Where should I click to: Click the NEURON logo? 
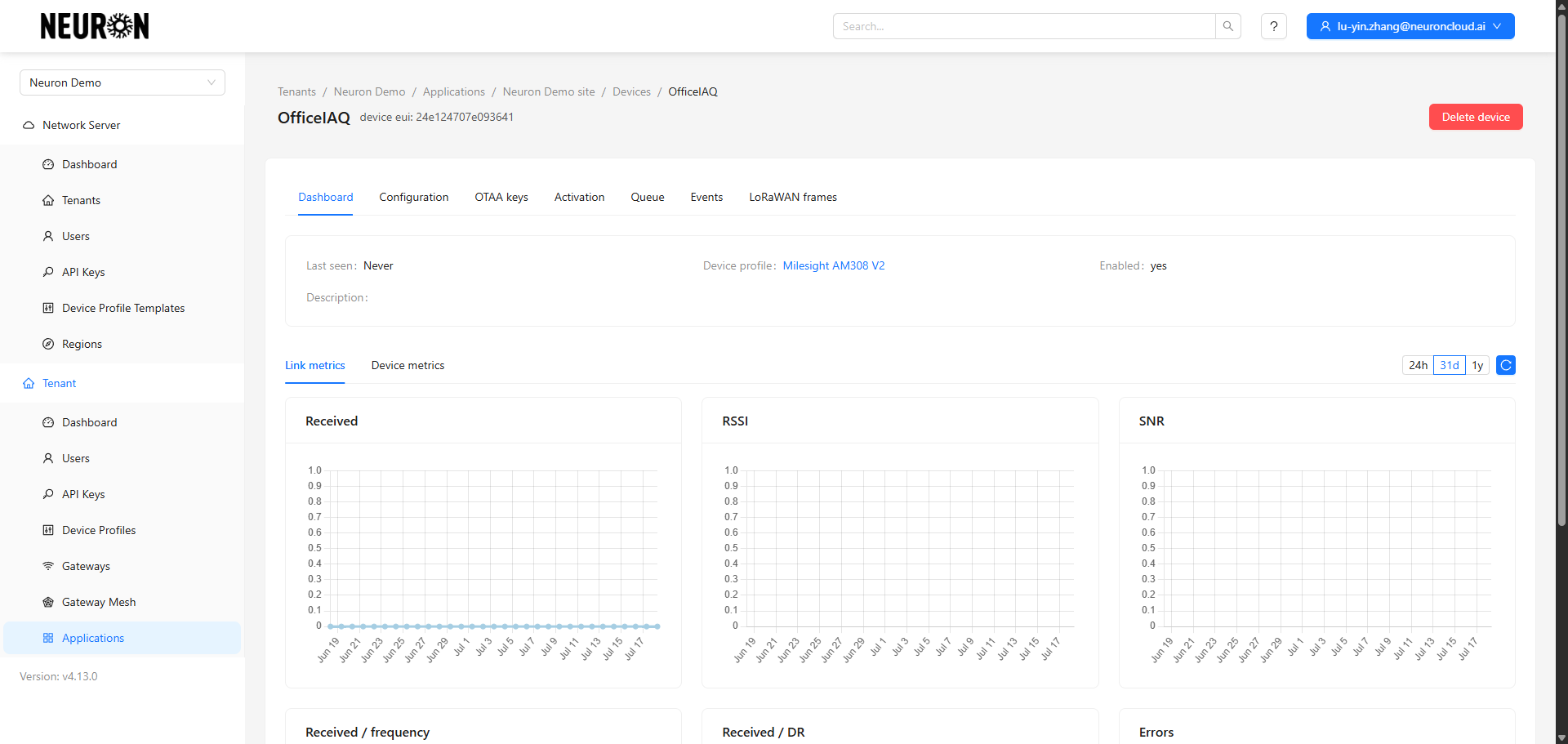click(x=95, y=26)
